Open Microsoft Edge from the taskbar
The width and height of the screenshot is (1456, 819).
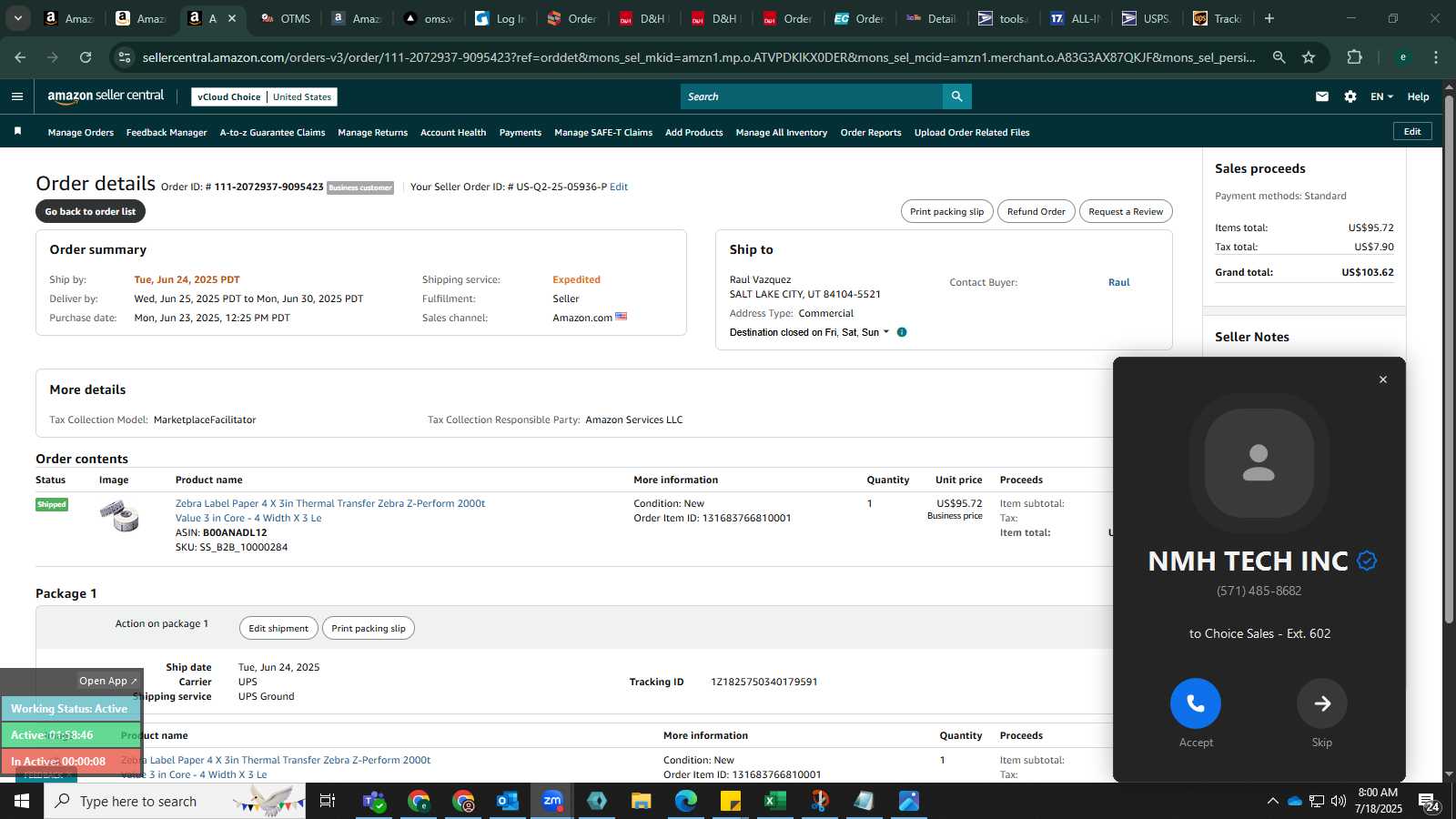[685, 801]
